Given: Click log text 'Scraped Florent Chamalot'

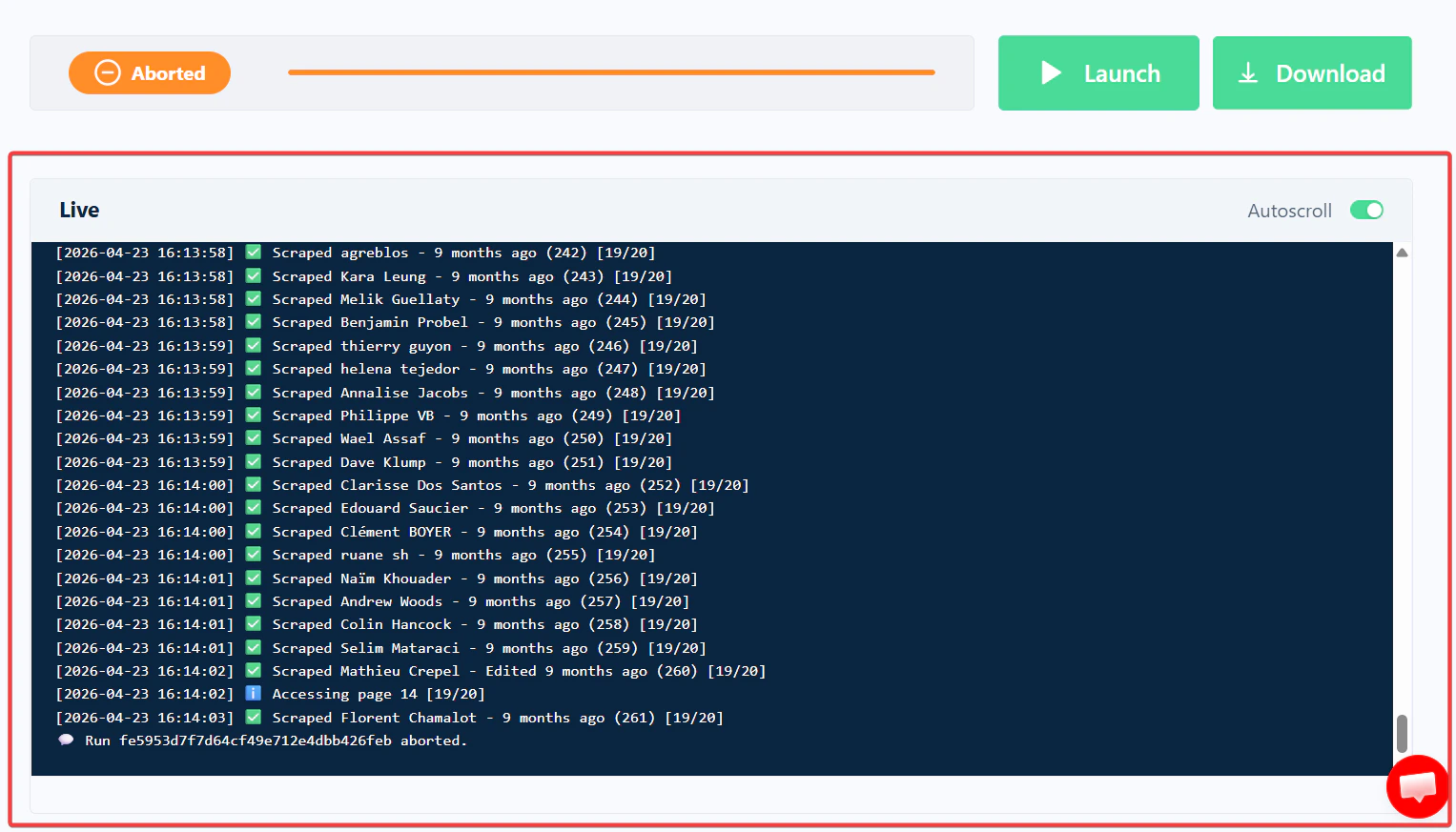Looking at the screenshot, I should (374, 718).
